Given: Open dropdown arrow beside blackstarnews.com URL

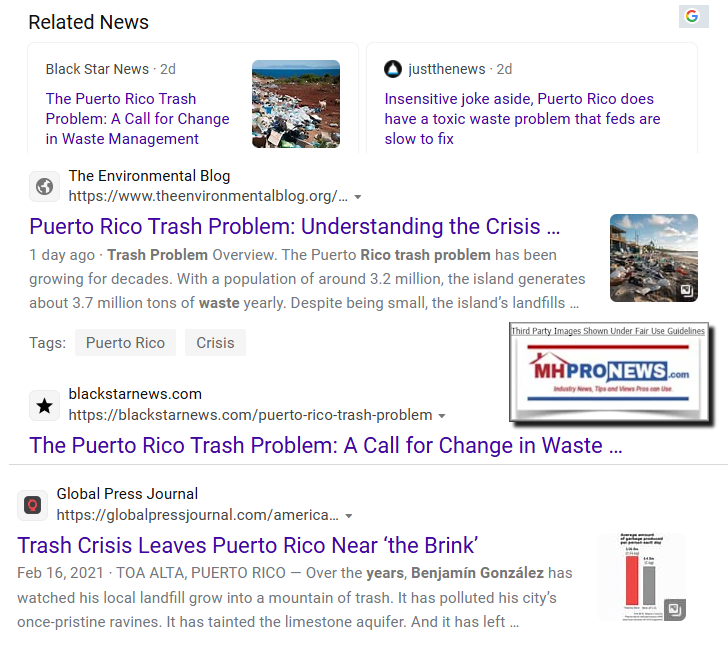Looking at the screenshot, I should (442, 416).
